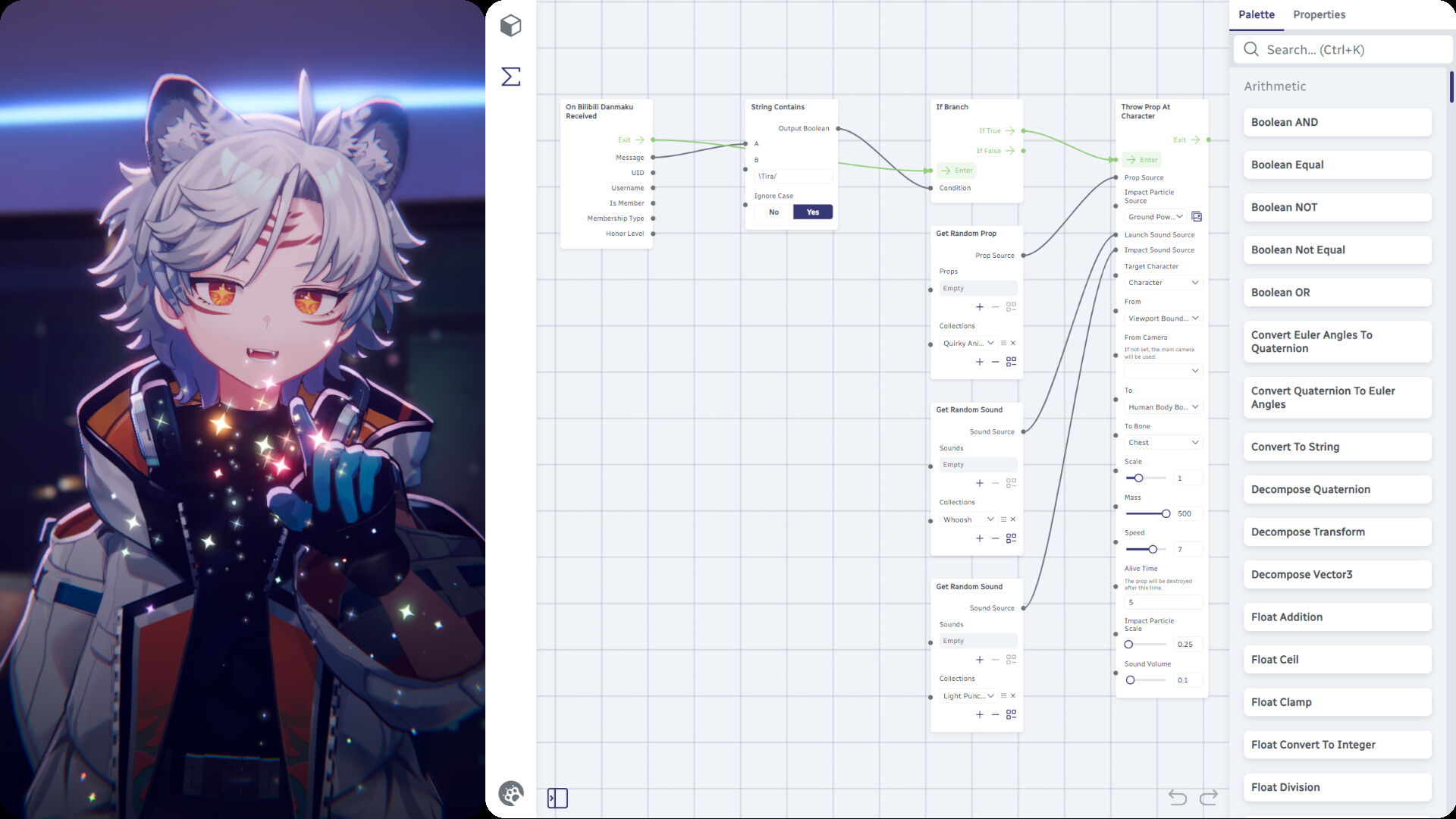
Task: Select the Palette tab in right panel
Action: [x=1257, y=14]
